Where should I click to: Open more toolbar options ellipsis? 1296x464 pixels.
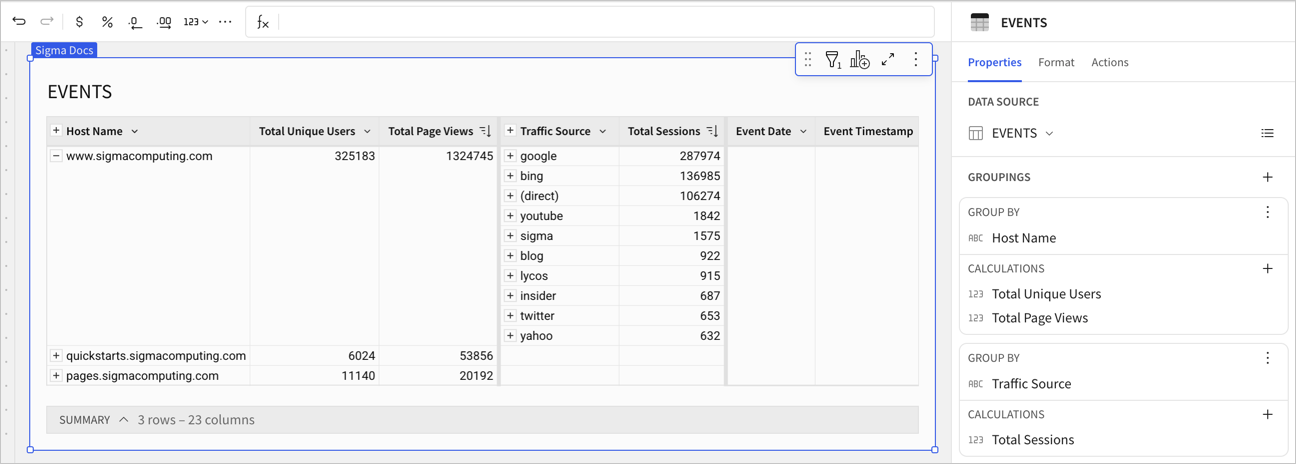tap(225, 21)
